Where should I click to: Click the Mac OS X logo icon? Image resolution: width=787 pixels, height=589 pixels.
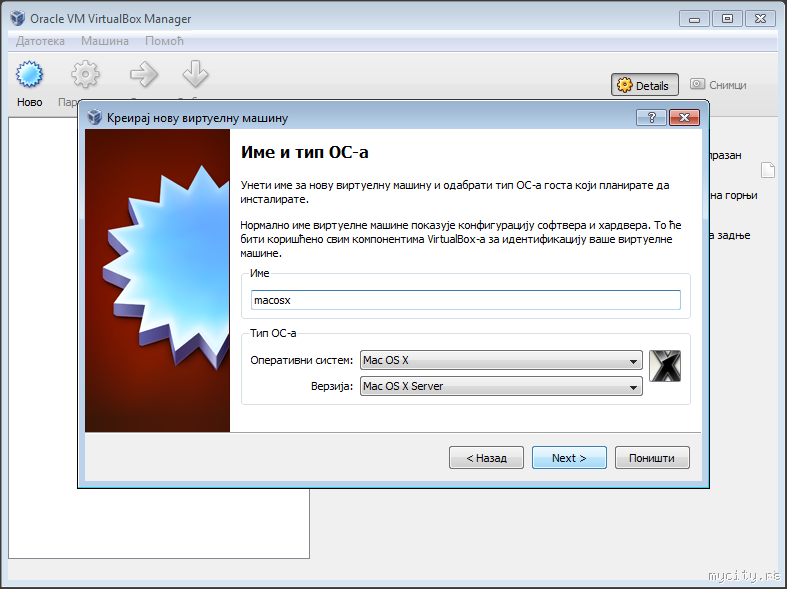pyautogui.click(x=665, y=366)
